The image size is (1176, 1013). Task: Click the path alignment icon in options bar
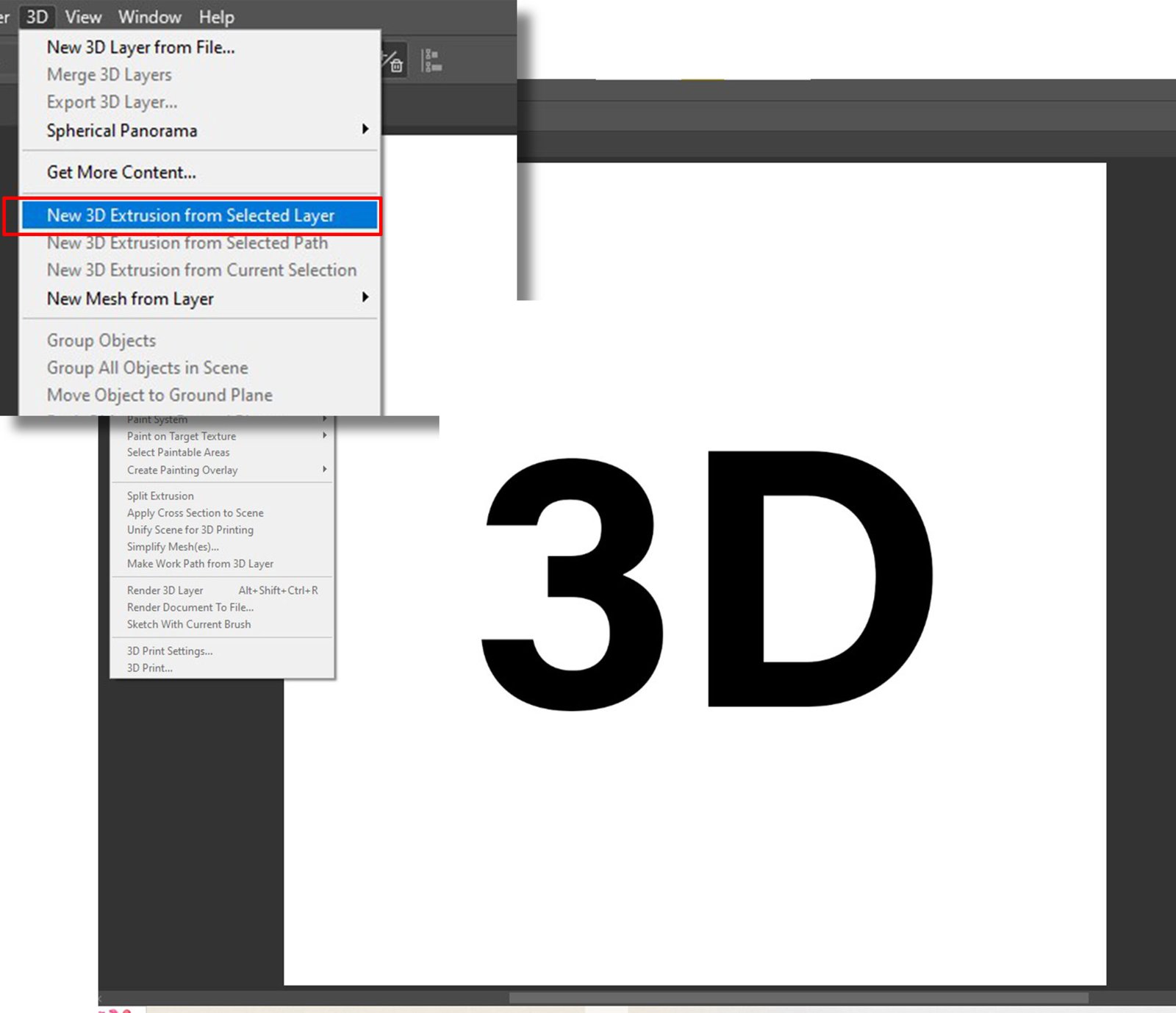pyautogui.click(x=431, y=61)
